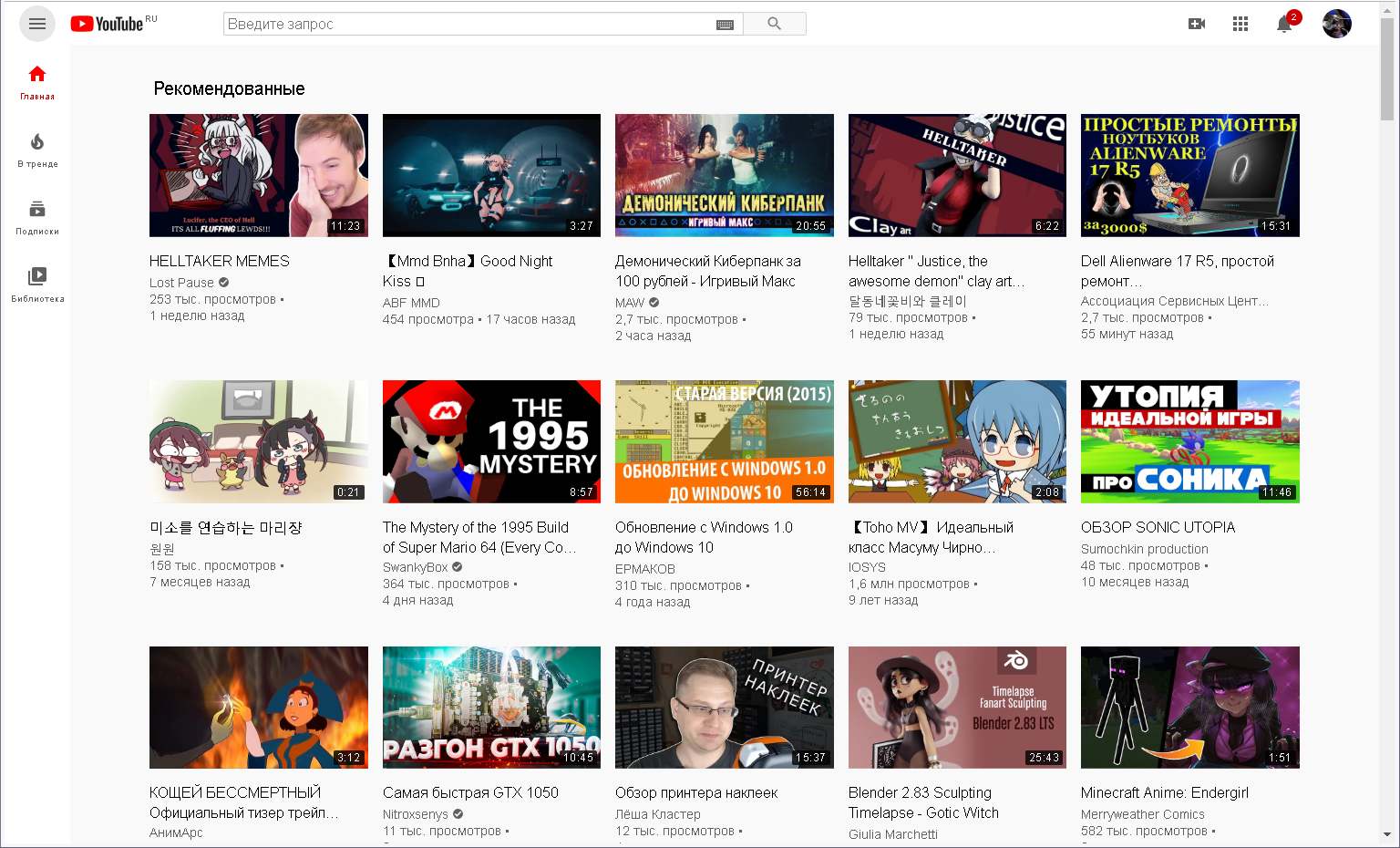Click title Mmd Bnha Good Night Kiss
Image resolution: width=1400 pixels, height=848 pixels.
click(x=468, y=271)
